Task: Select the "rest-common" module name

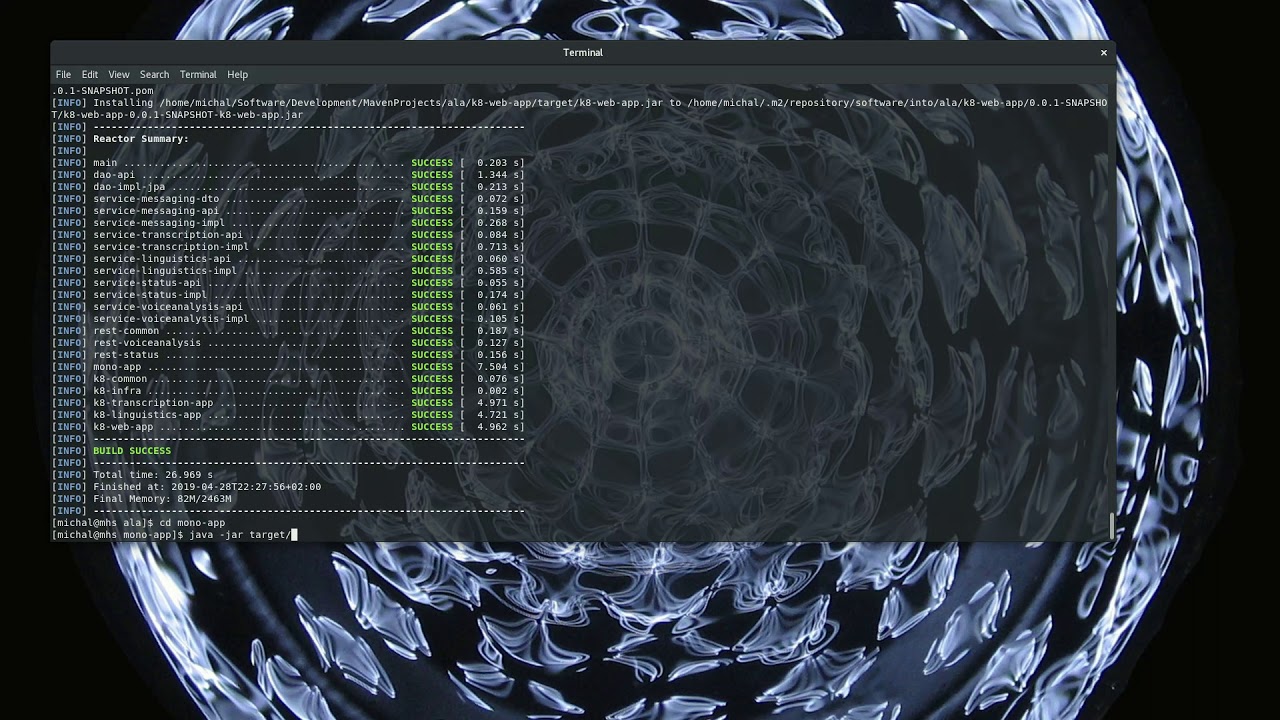Action: tap(126, 331)
